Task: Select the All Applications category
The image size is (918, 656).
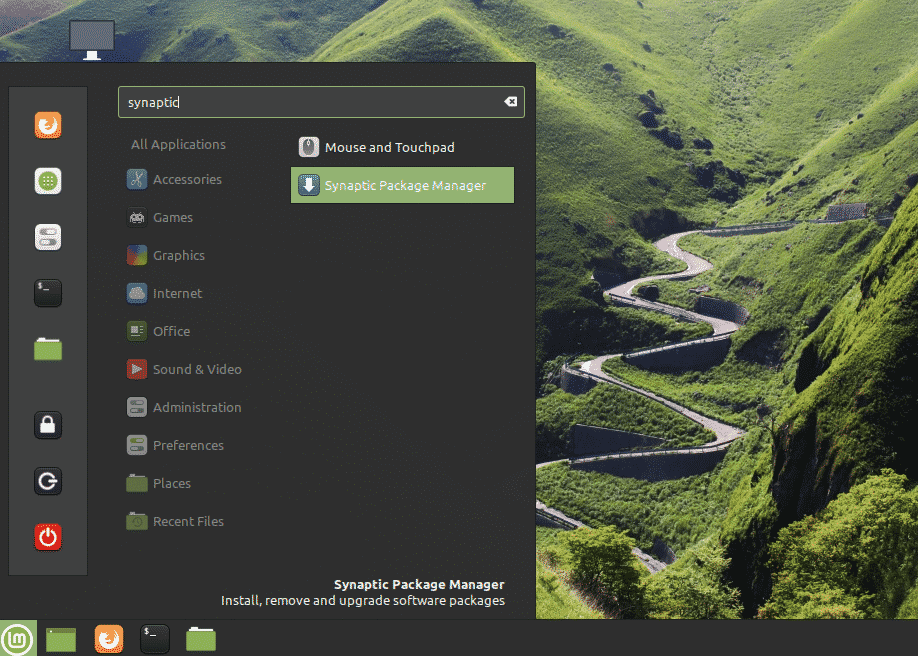Action: 179,145
